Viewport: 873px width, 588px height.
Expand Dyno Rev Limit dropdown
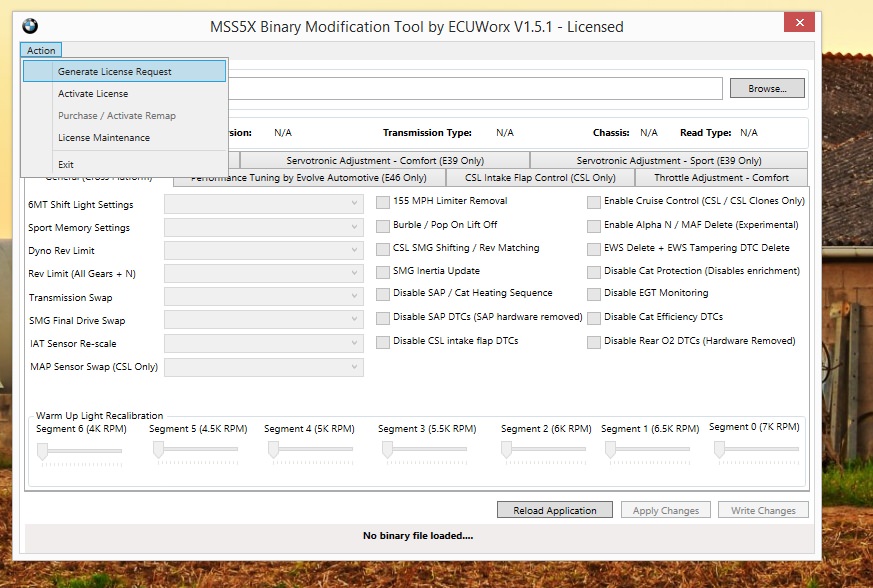click(x=264, y=250)
